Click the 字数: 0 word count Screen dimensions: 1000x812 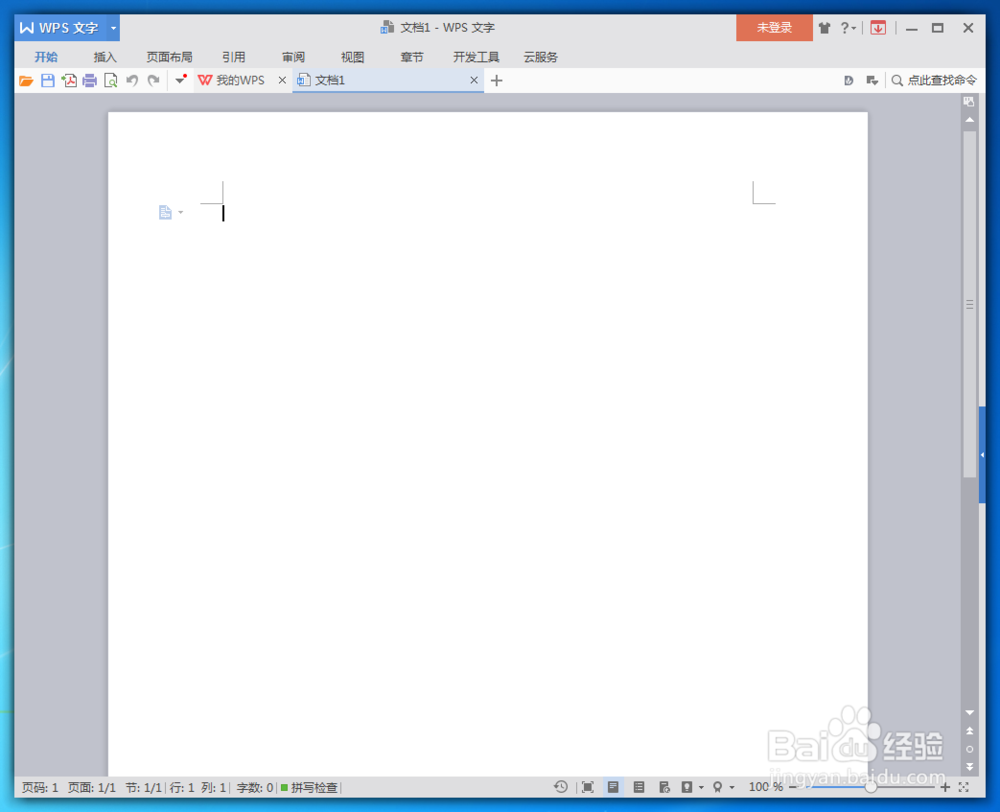(x=254, y=788)
